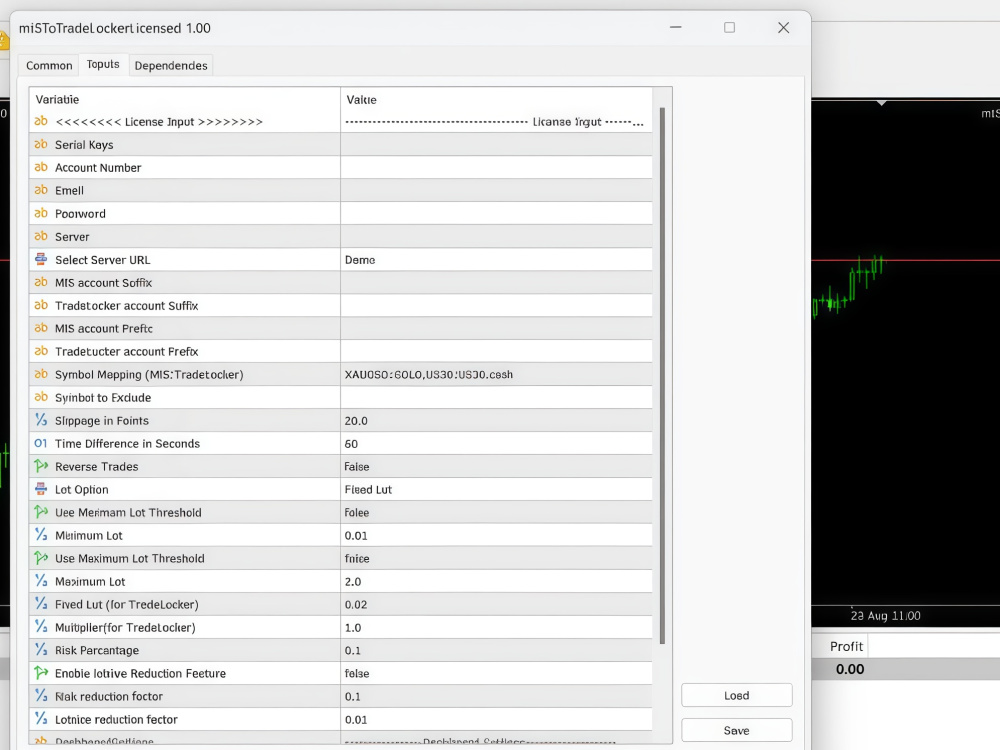Click the string icon beside Emell

41,190
